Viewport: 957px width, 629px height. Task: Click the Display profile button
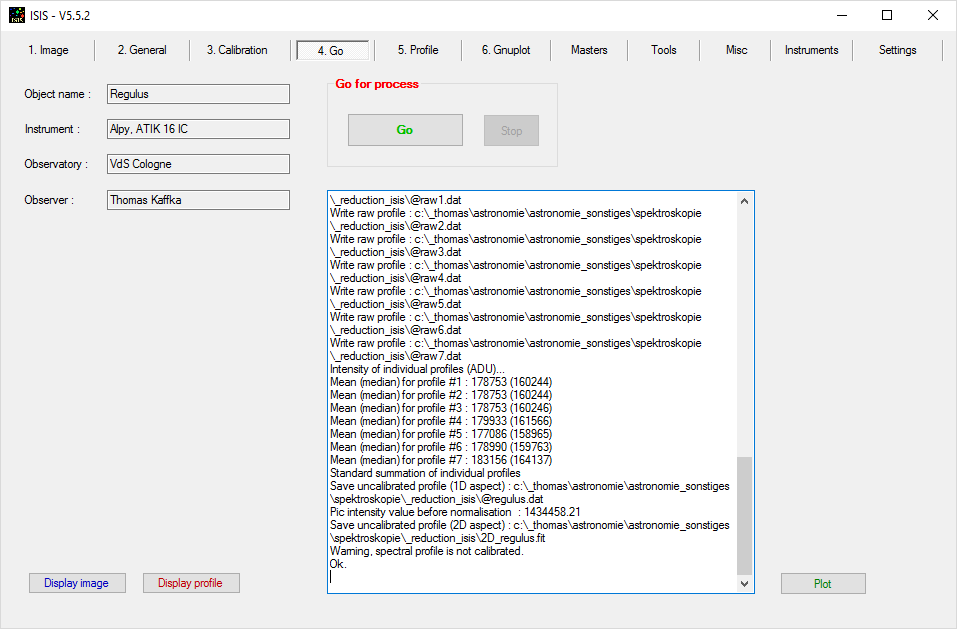(191, 583)
